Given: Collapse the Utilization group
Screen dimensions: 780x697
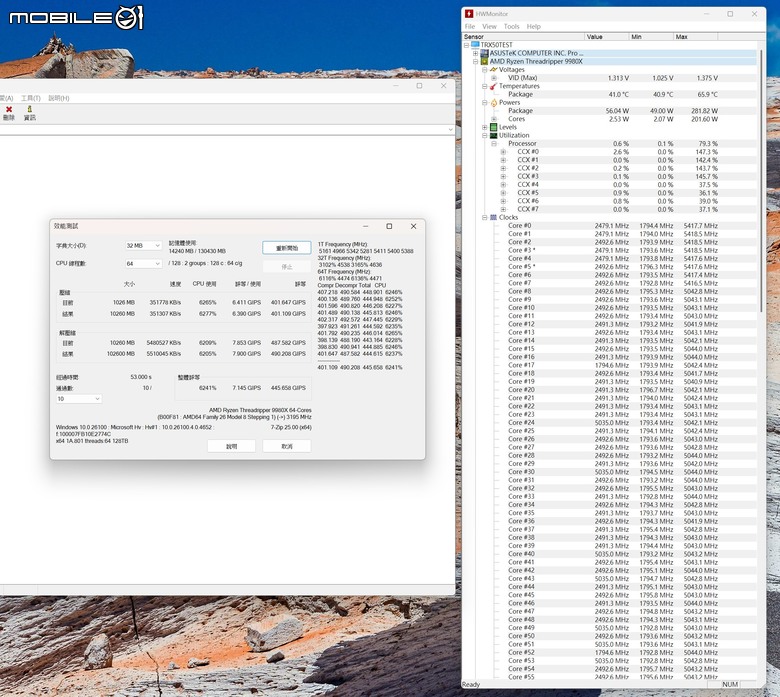Looking at the screenshot, I should coord(485,135).
